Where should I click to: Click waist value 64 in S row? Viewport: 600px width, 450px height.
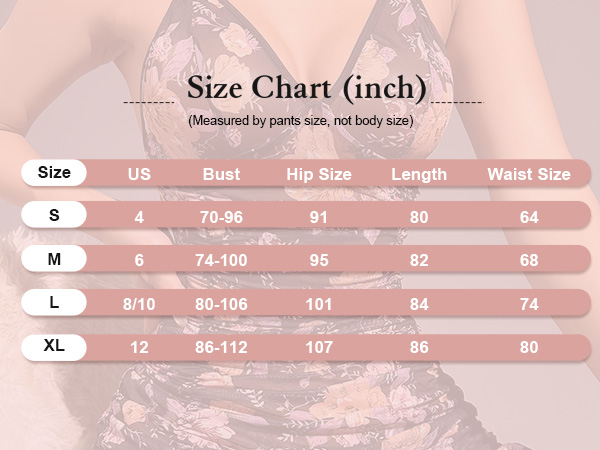529,217
